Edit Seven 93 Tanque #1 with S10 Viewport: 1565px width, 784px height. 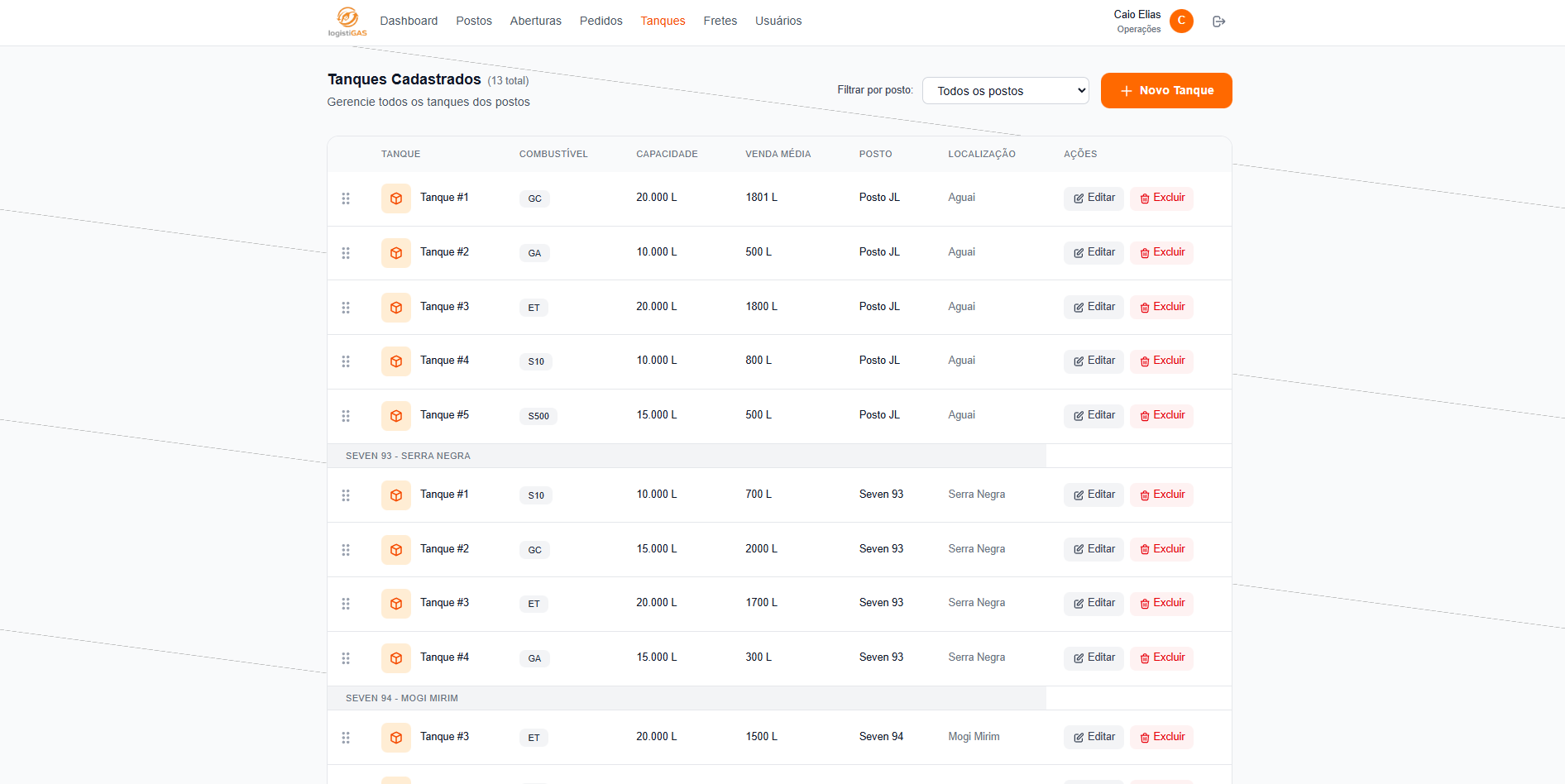[1093, 495]
